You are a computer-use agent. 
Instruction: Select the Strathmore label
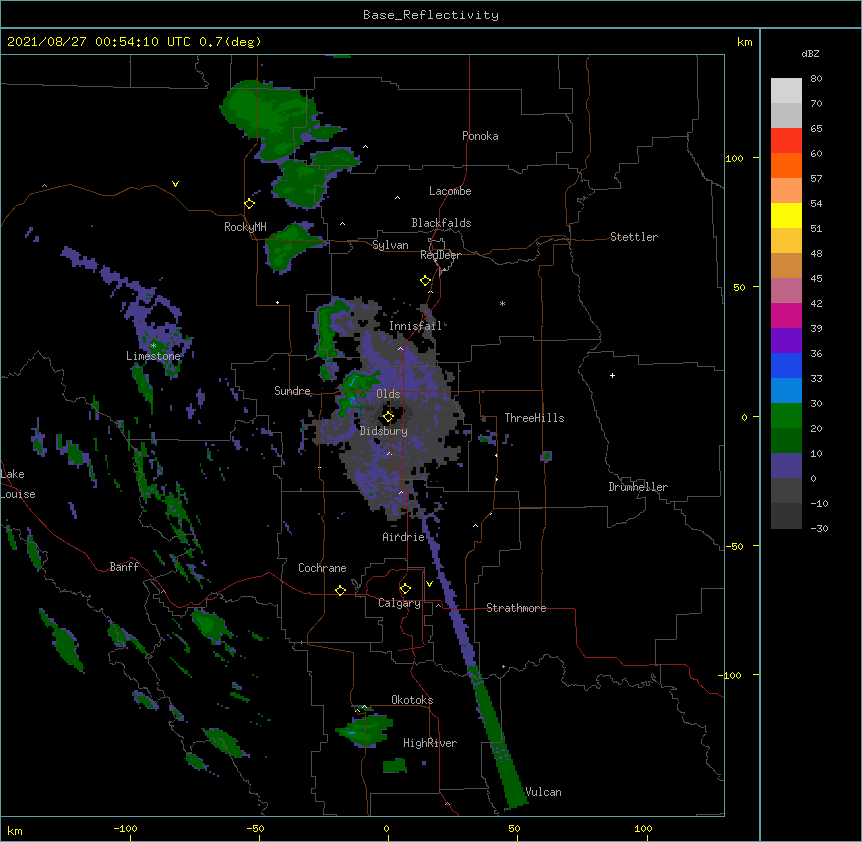click(516, 608)
